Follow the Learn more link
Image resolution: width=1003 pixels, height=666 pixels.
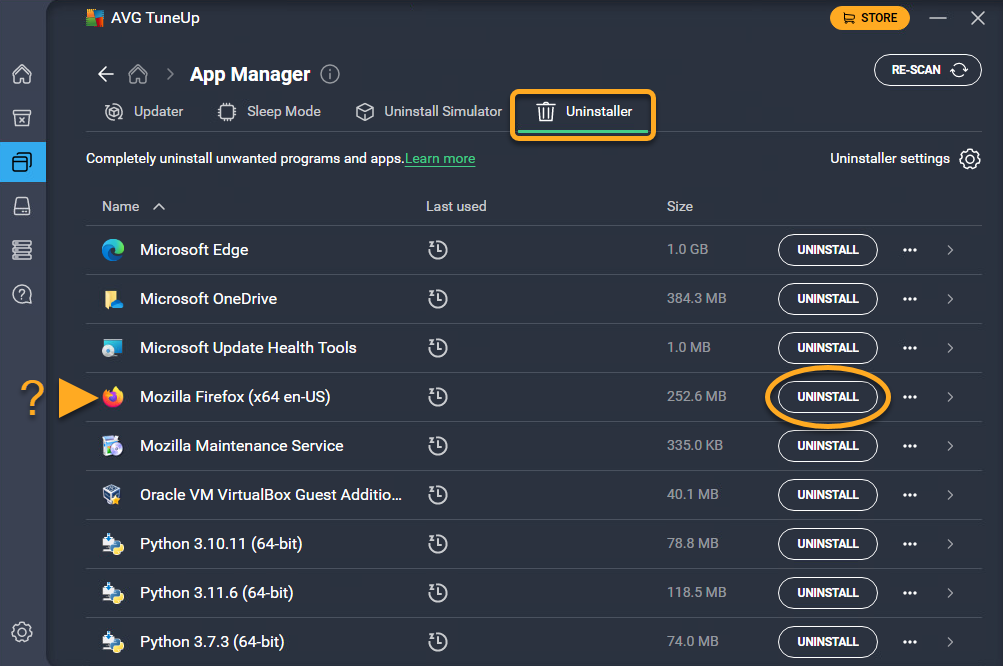[440, 159]
